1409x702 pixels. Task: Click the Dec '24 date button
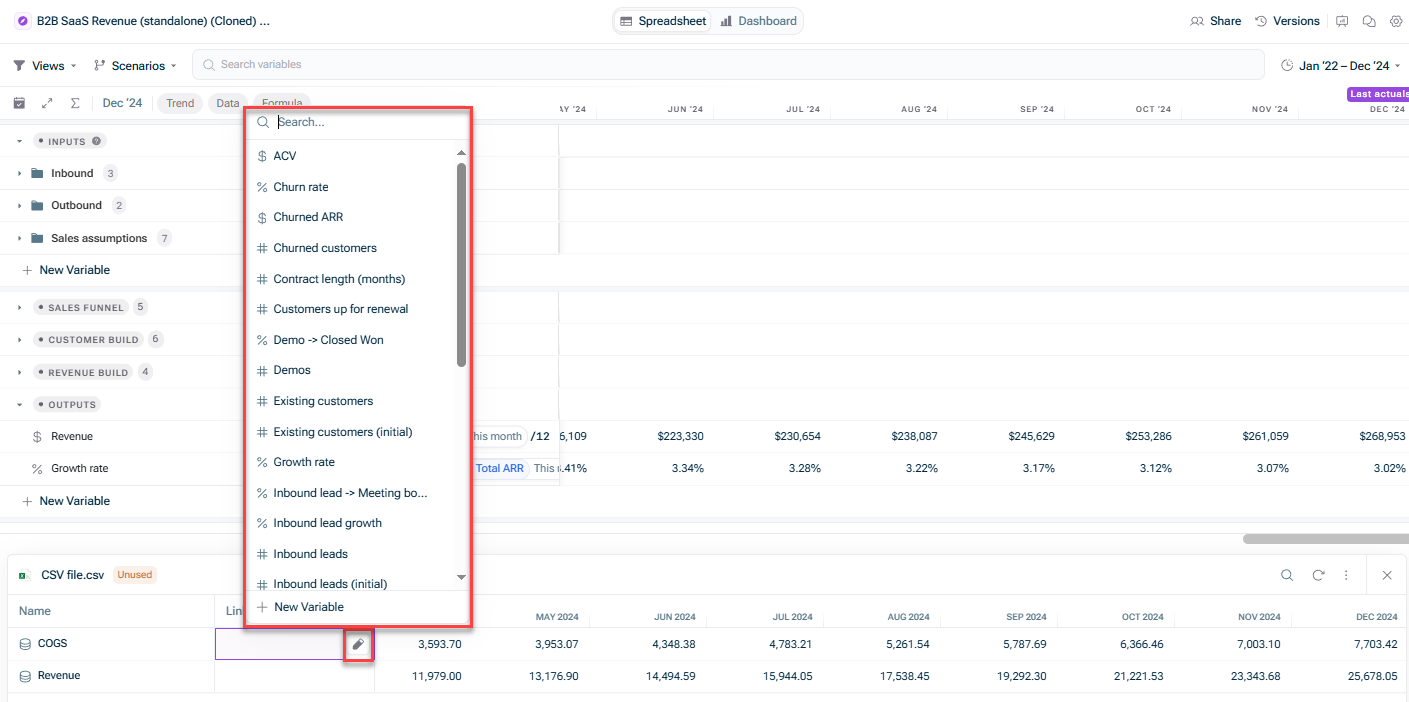pos(123,103)
